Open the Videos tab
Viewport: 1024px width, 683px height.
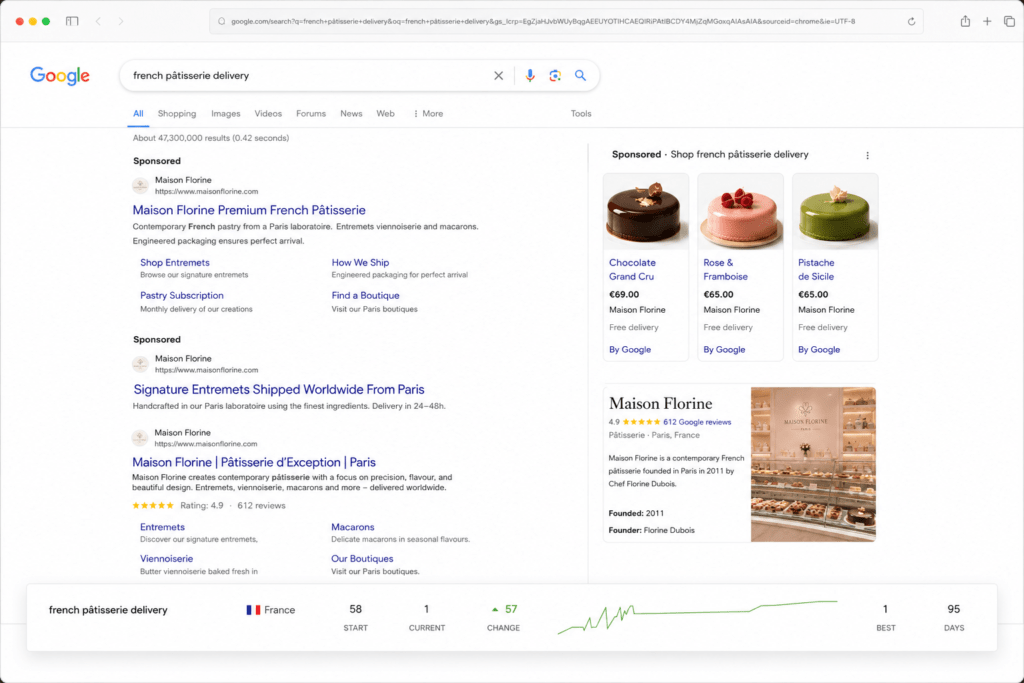pyautogui.click(x=268, y=114)
